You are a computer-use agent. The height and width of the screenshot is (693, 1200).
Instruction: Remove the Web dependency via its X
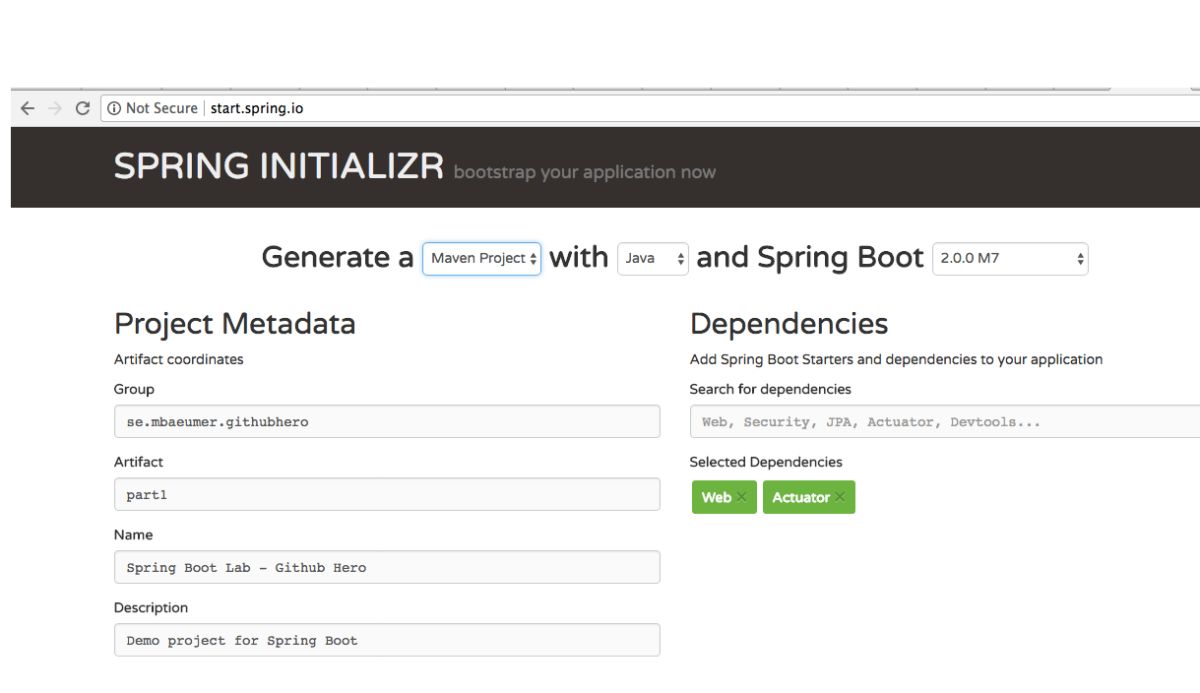(741, 497)
